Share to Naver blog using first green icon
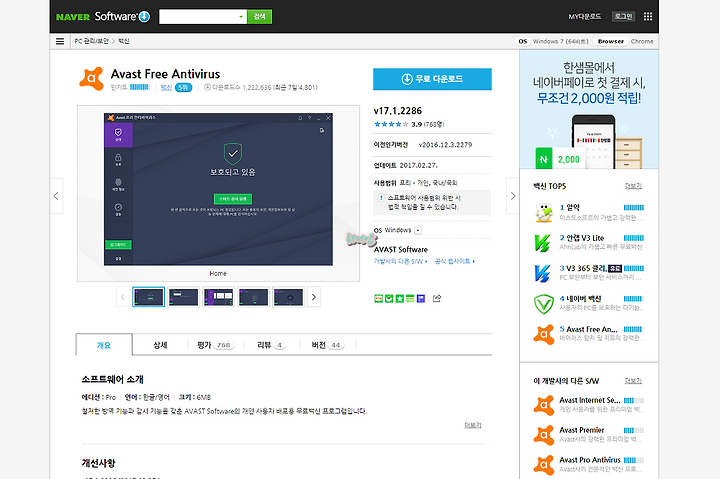The image size is (720, 479). click(378, 299)
